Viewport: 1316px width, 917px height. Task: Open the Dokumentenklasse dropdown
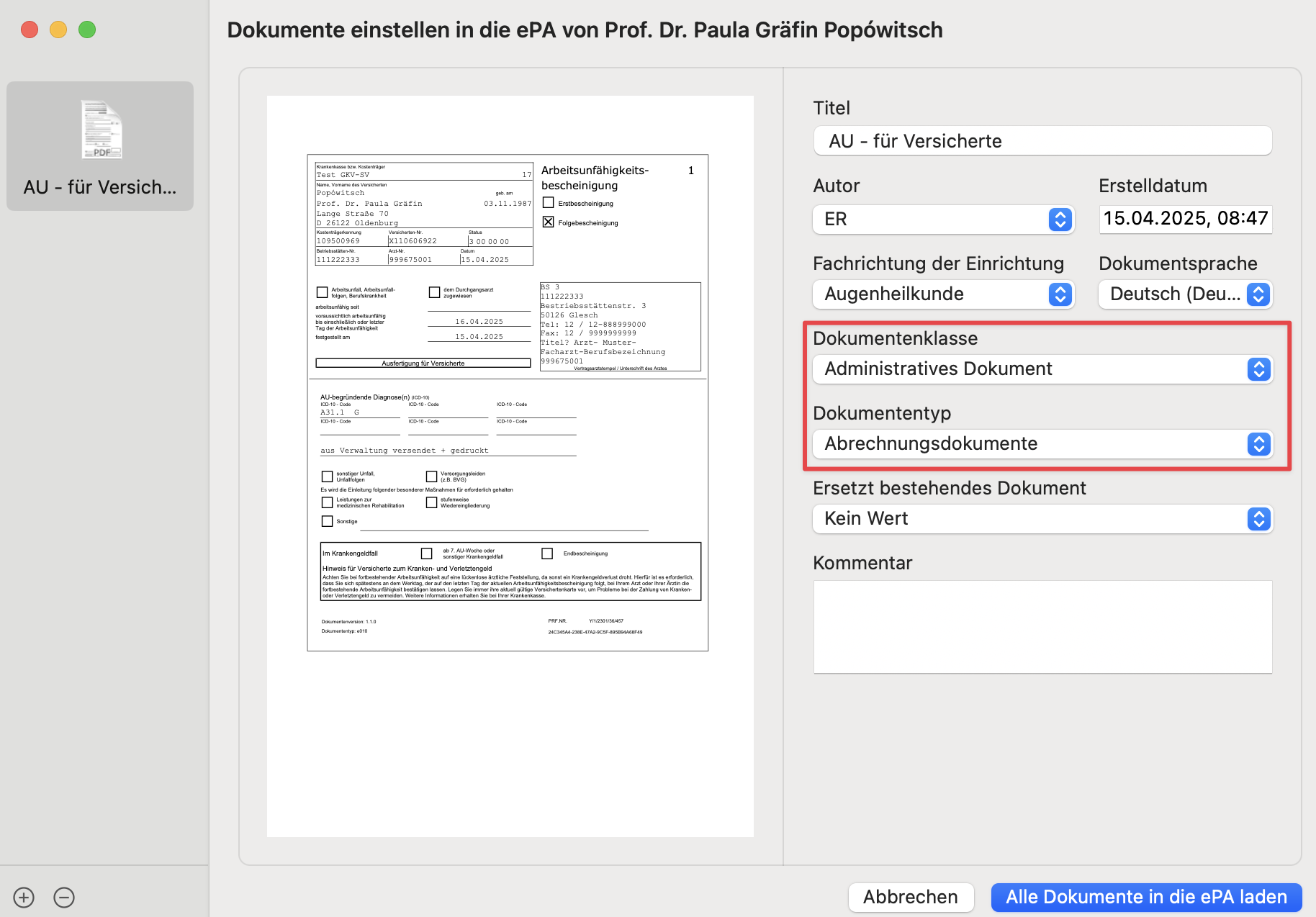1042,369
